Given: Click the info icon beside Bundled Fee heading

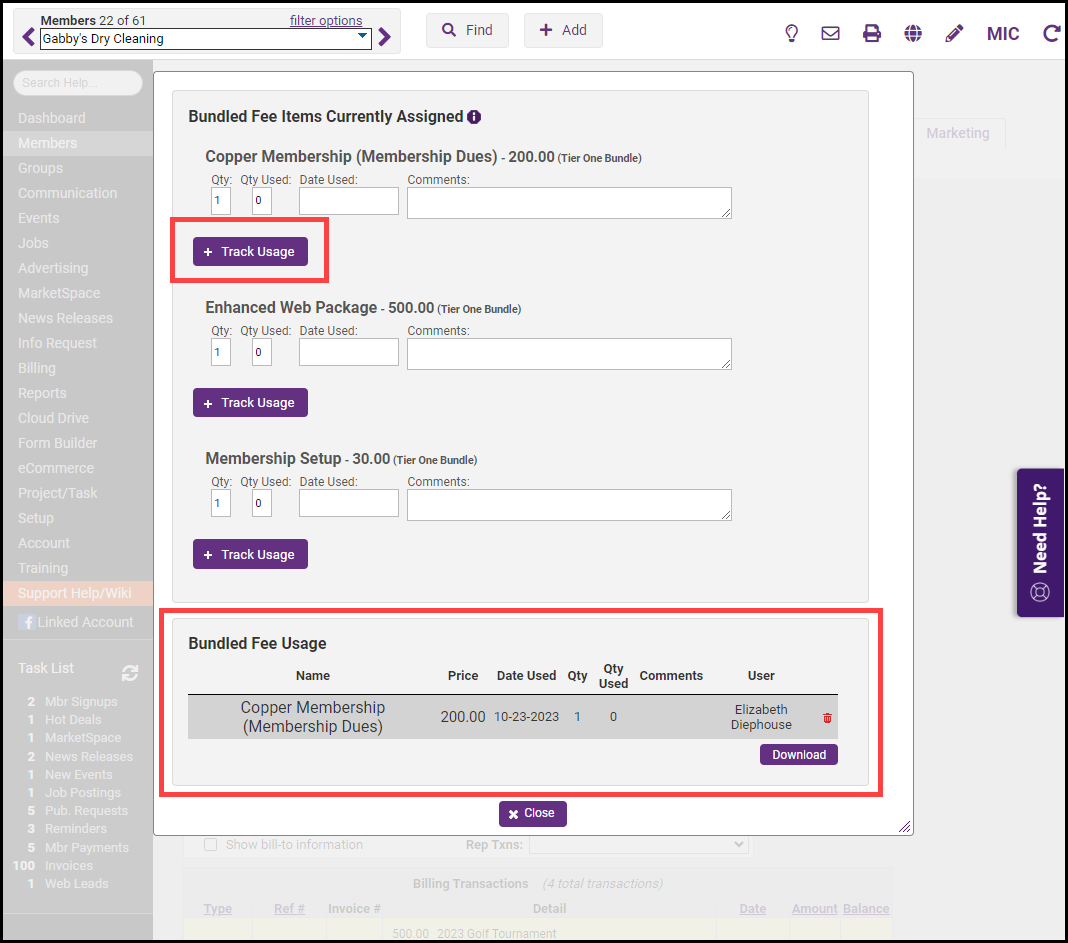Looking at the screenshot, I should (x=474, y=117).
